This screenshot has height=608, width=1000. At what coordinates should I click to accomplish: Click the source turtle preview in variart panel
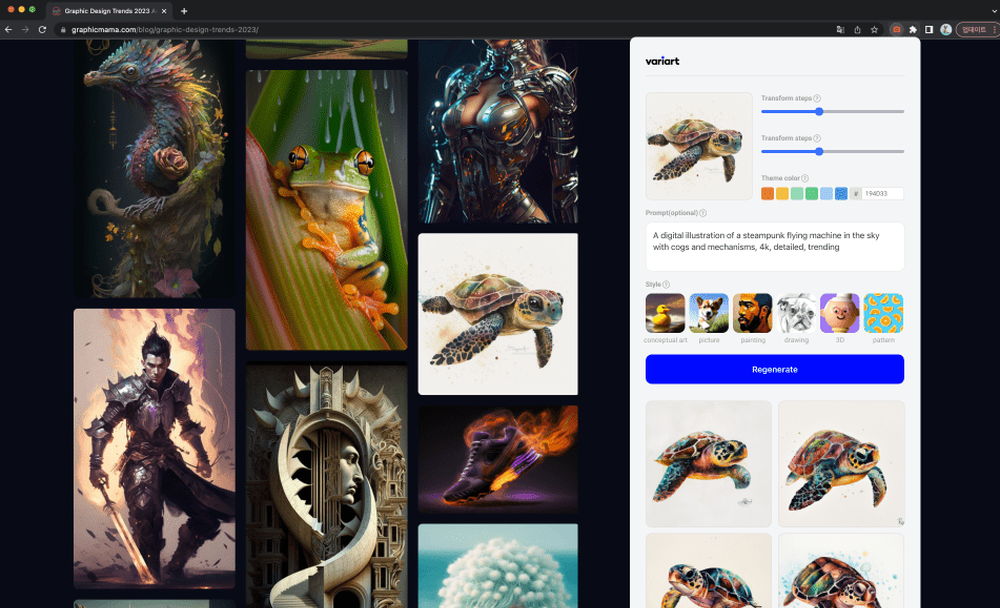(699, 146)
